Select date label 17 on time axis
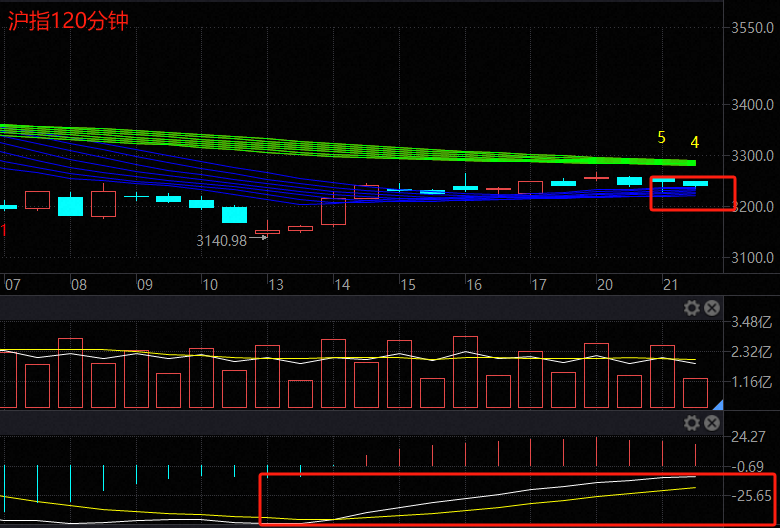The width and height of the screenshot is (780, 528). coord(539,285)
